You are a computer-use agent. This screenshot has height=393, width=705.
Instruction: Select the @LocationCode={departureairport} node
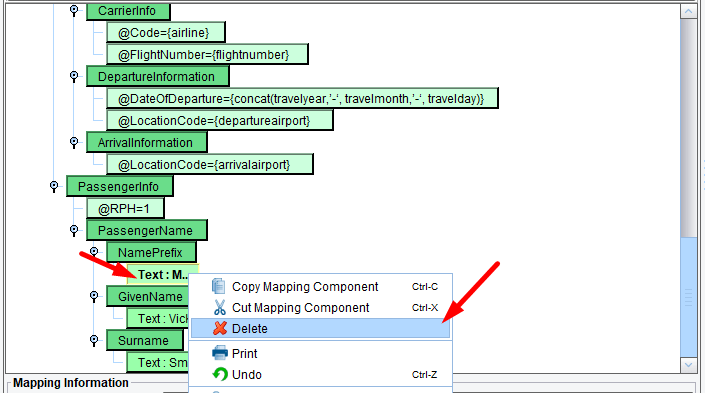pos(220,121)
